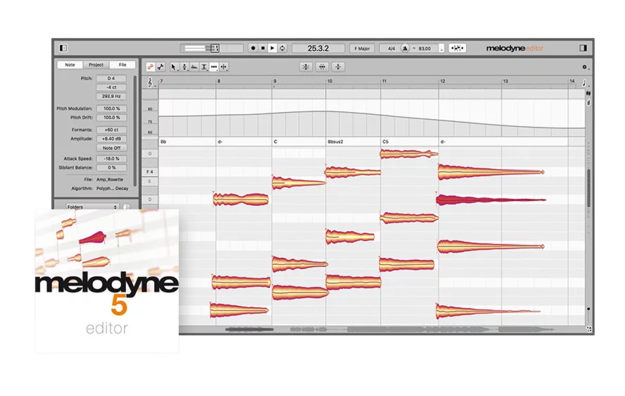
Task: Start playback with the play button
Action: pos(272,48)
